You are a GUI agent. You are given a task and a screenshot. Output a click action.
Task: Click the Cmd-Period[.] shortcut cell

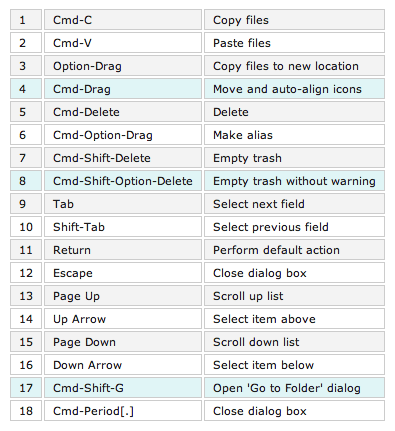click(x=123, y=411)
